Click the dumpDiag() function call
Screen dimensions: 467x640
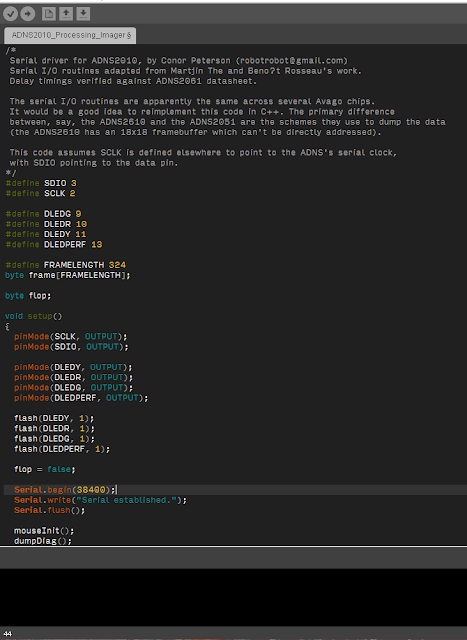(43, 541)
